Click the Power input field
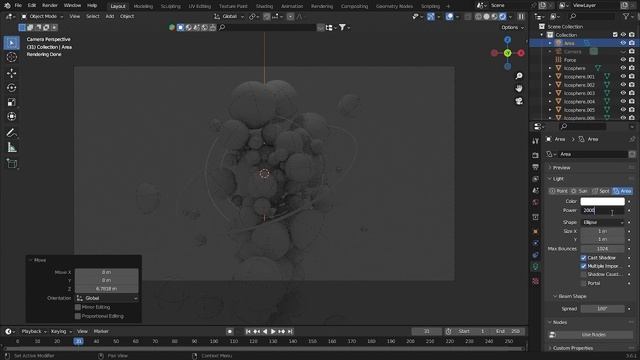The width and height of the screenshot is (640, 360). point(602,211)
